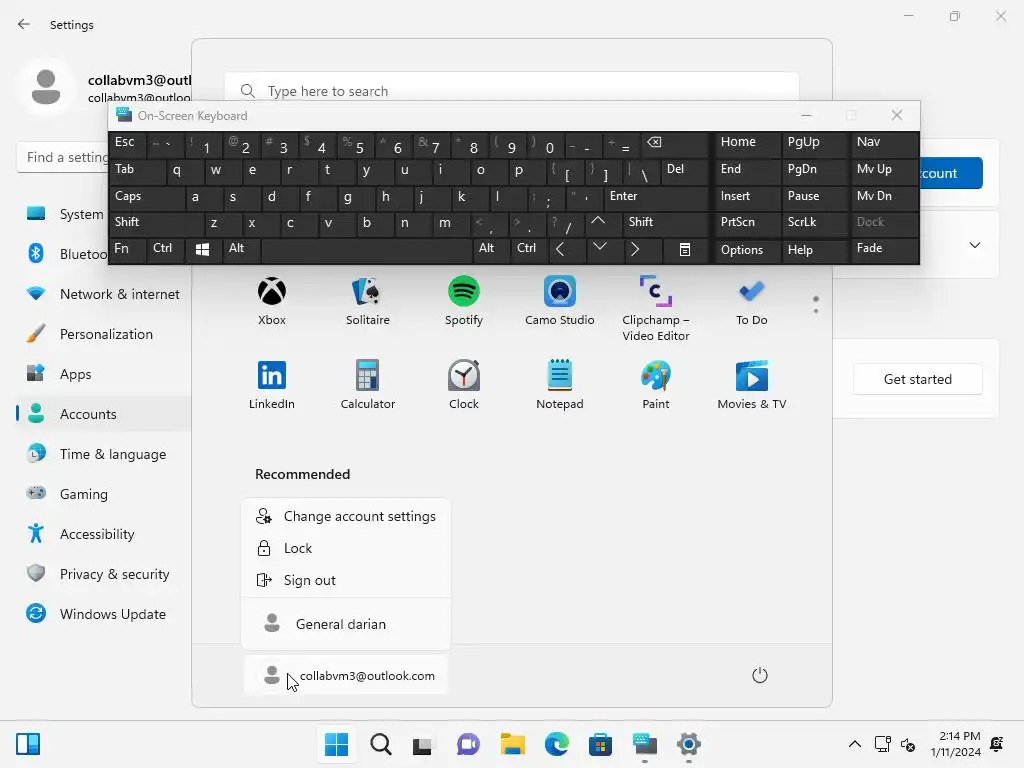The width and height of the screenshot is (1024, 768).
Task: Open Movies & TV app
Action: (x=752, y=385)
